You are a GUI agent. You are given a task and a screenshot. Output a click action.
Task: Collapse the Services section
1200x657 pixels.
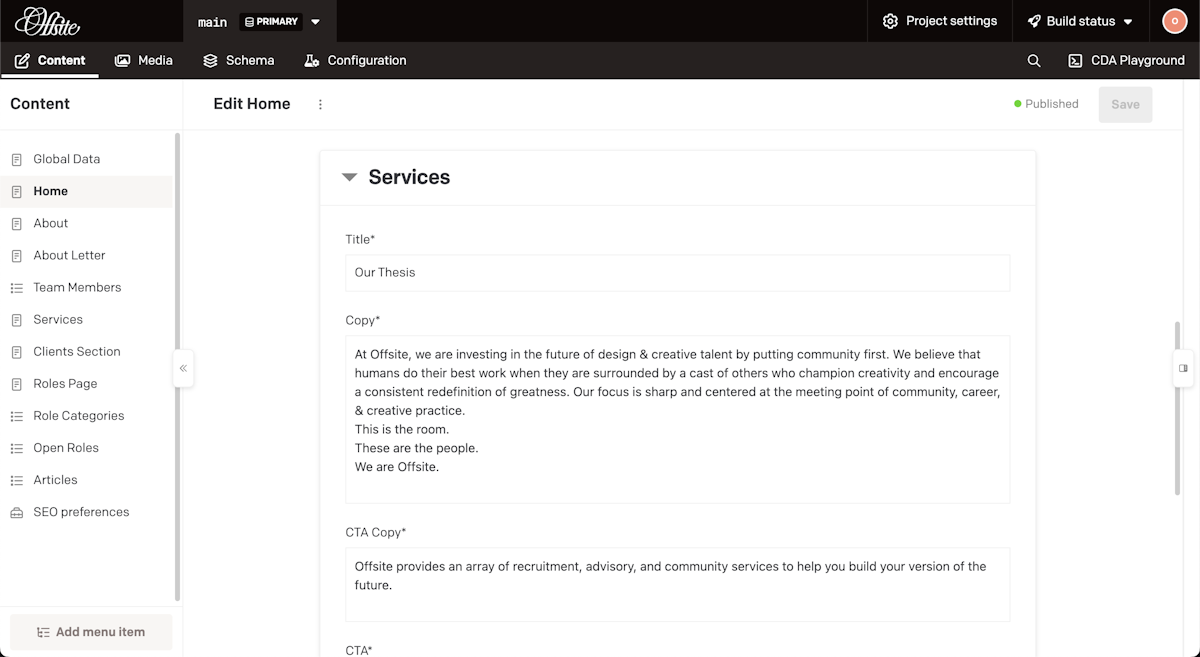(x=349, y=177)
